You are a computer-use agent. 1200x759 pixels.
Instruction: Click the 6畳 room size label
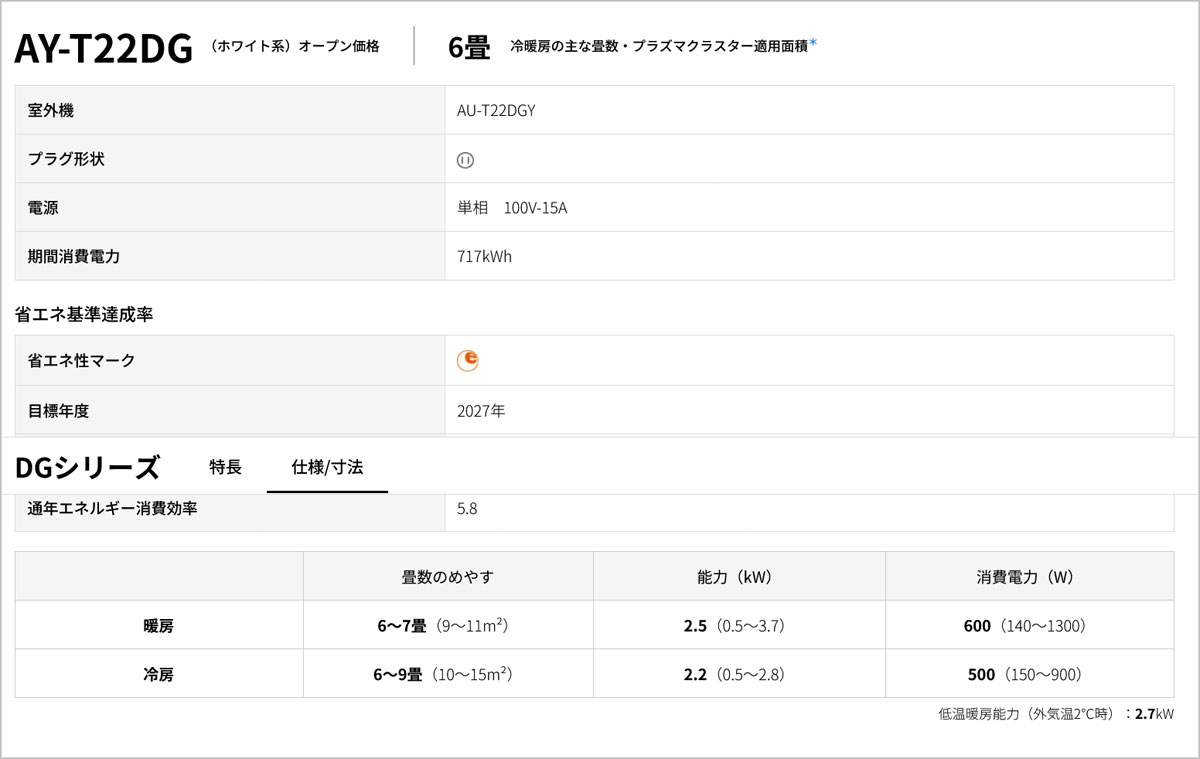point(469,47)
